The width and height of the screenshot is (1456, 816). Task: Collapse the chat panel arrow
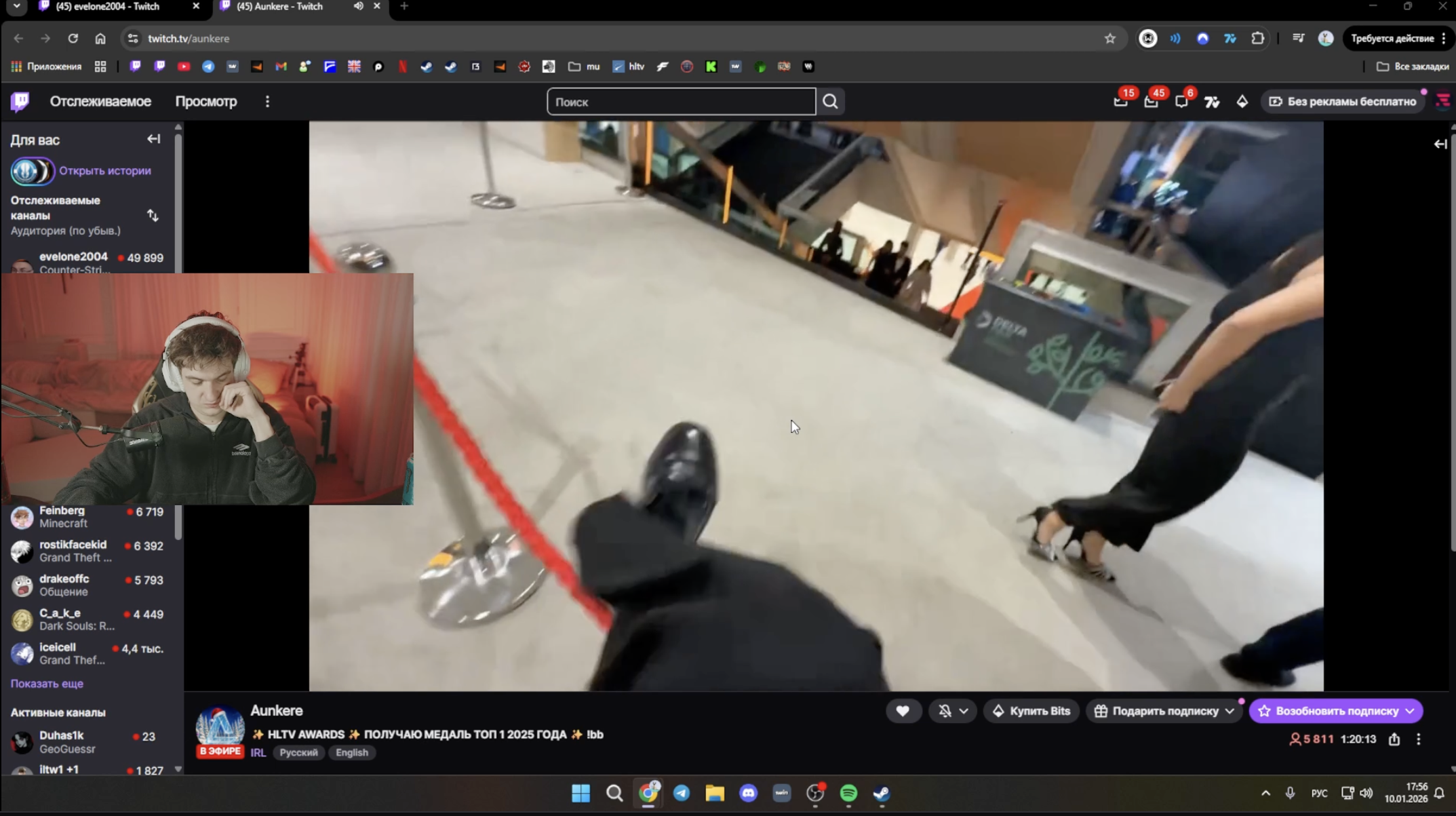pyautogui.click(x=1440, y=144)
